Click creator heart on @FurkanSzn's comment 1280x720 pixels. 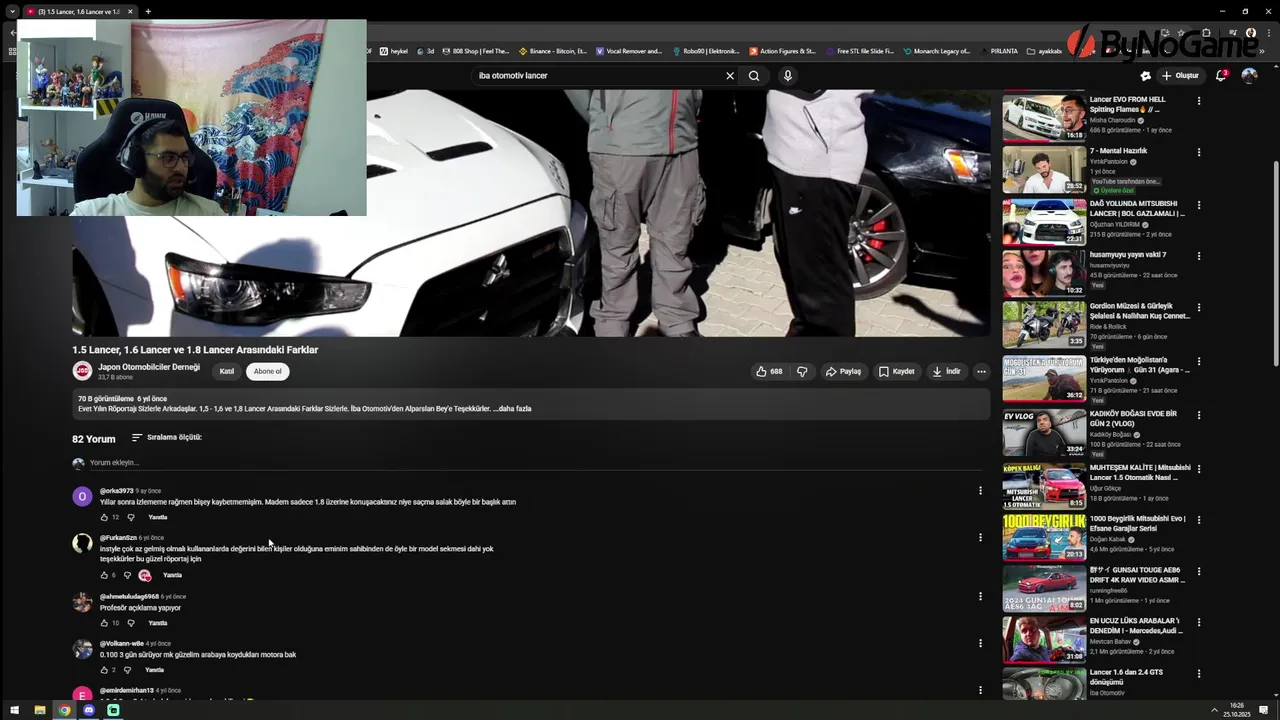click(x=145, y=575)
